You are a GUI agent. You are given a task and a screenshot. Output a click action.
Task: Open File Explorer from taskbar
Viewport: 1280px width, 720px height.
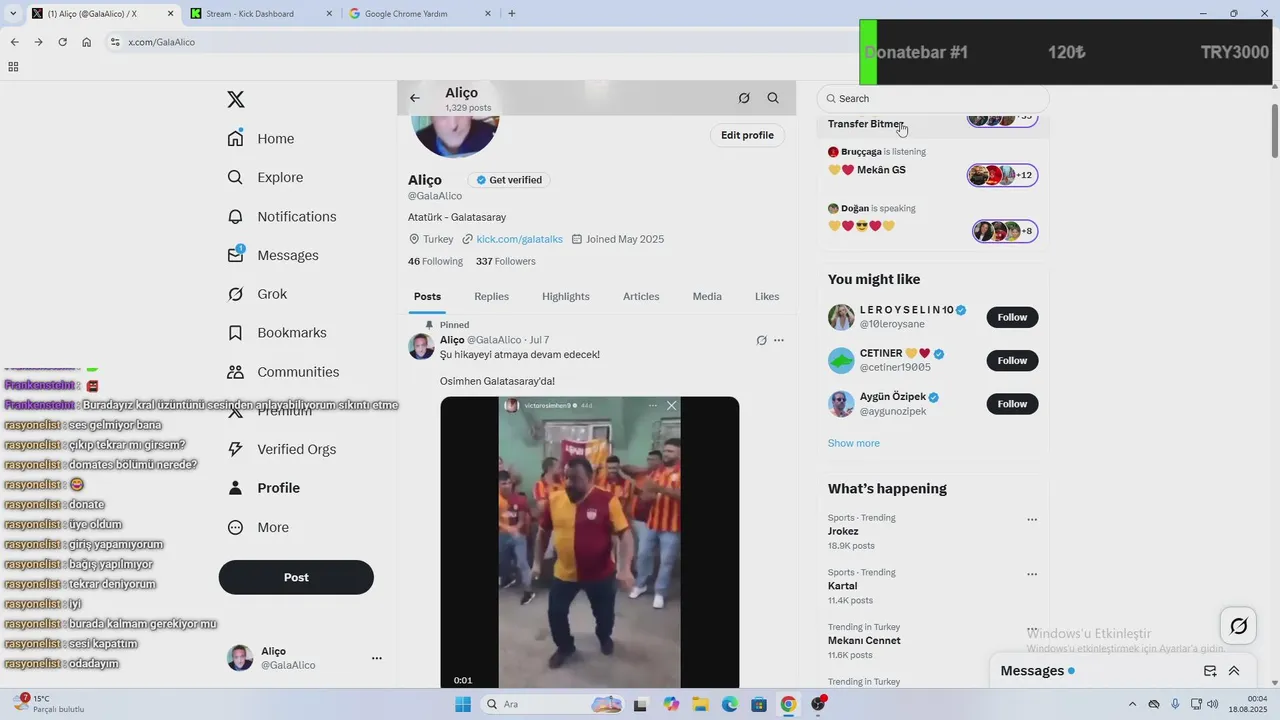tap(700, 704)
